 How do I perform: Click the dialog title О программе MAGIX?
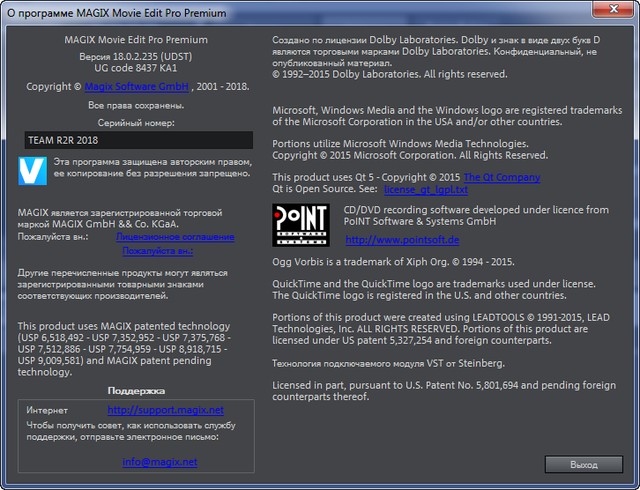(x=117, y=13)
